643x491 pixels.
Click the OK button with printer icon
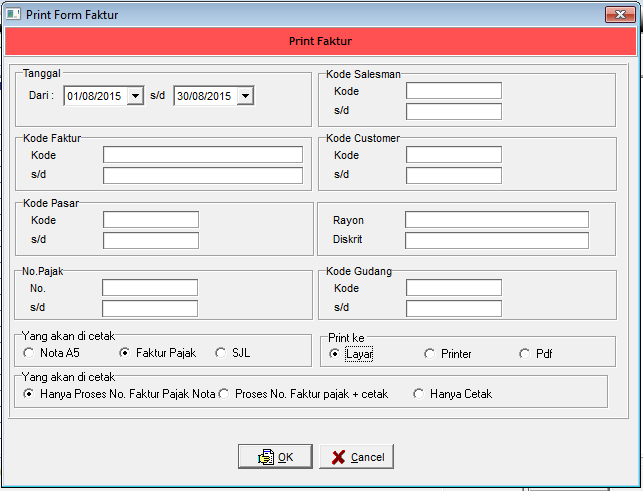pos(275,457)
